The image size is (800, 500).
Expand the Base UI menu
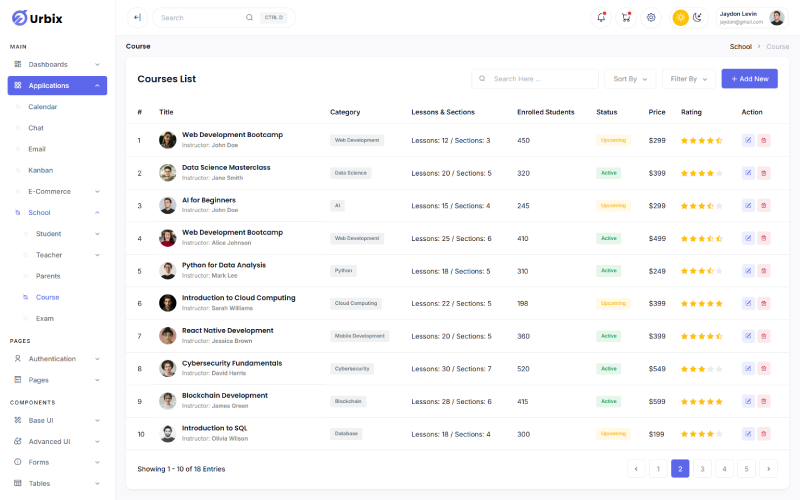57,420
